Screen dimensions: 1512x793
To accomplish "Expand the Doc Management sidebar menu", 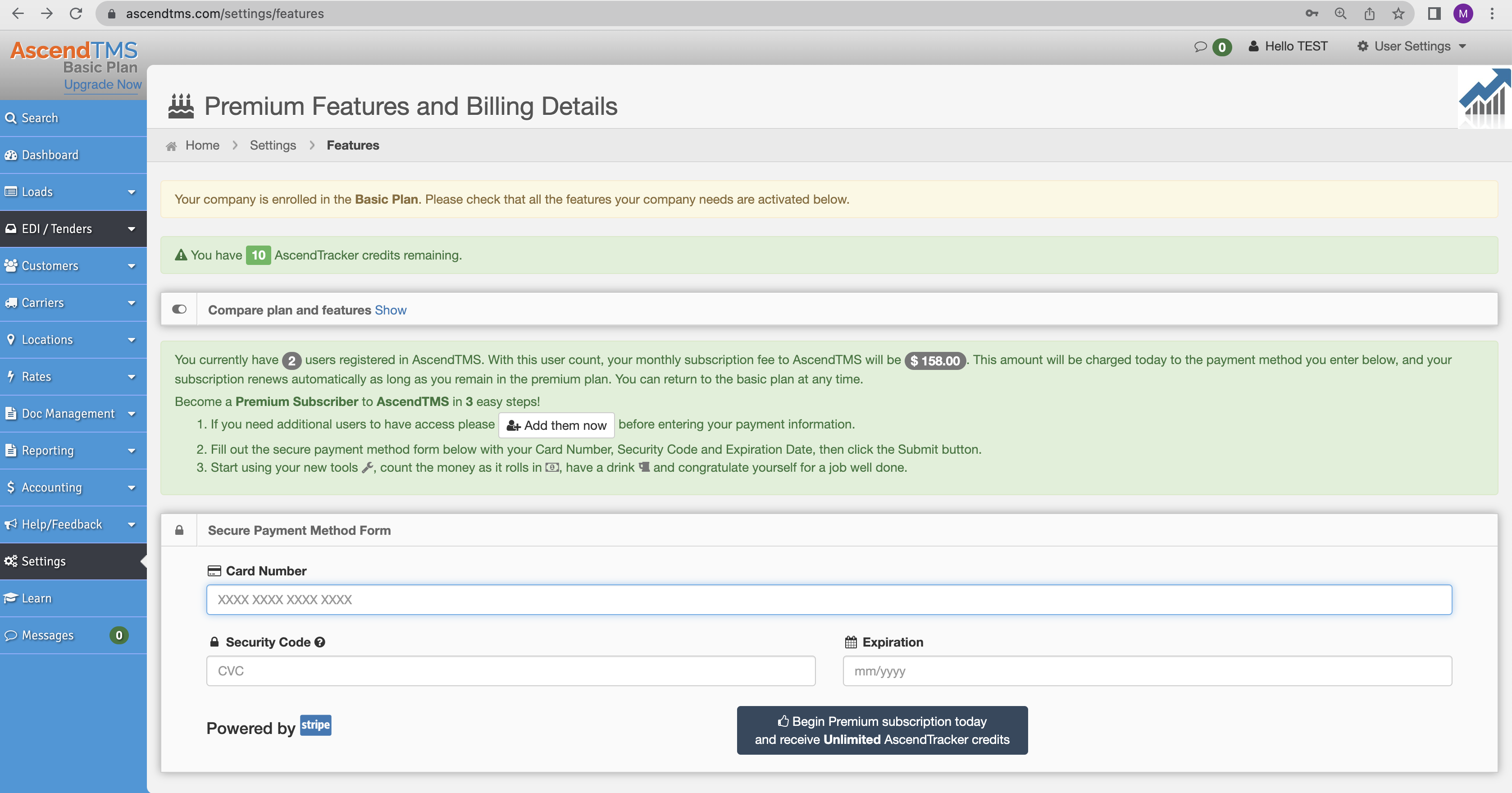I will [73, 414].
